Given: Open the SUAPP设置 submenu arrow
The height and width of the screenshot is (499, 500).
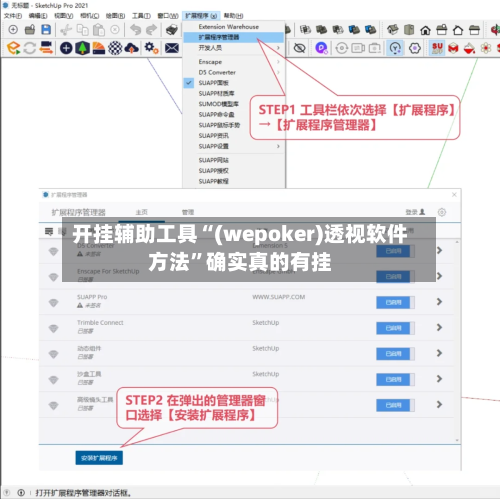Looking at the screenshot, I should tap(278, 146).
